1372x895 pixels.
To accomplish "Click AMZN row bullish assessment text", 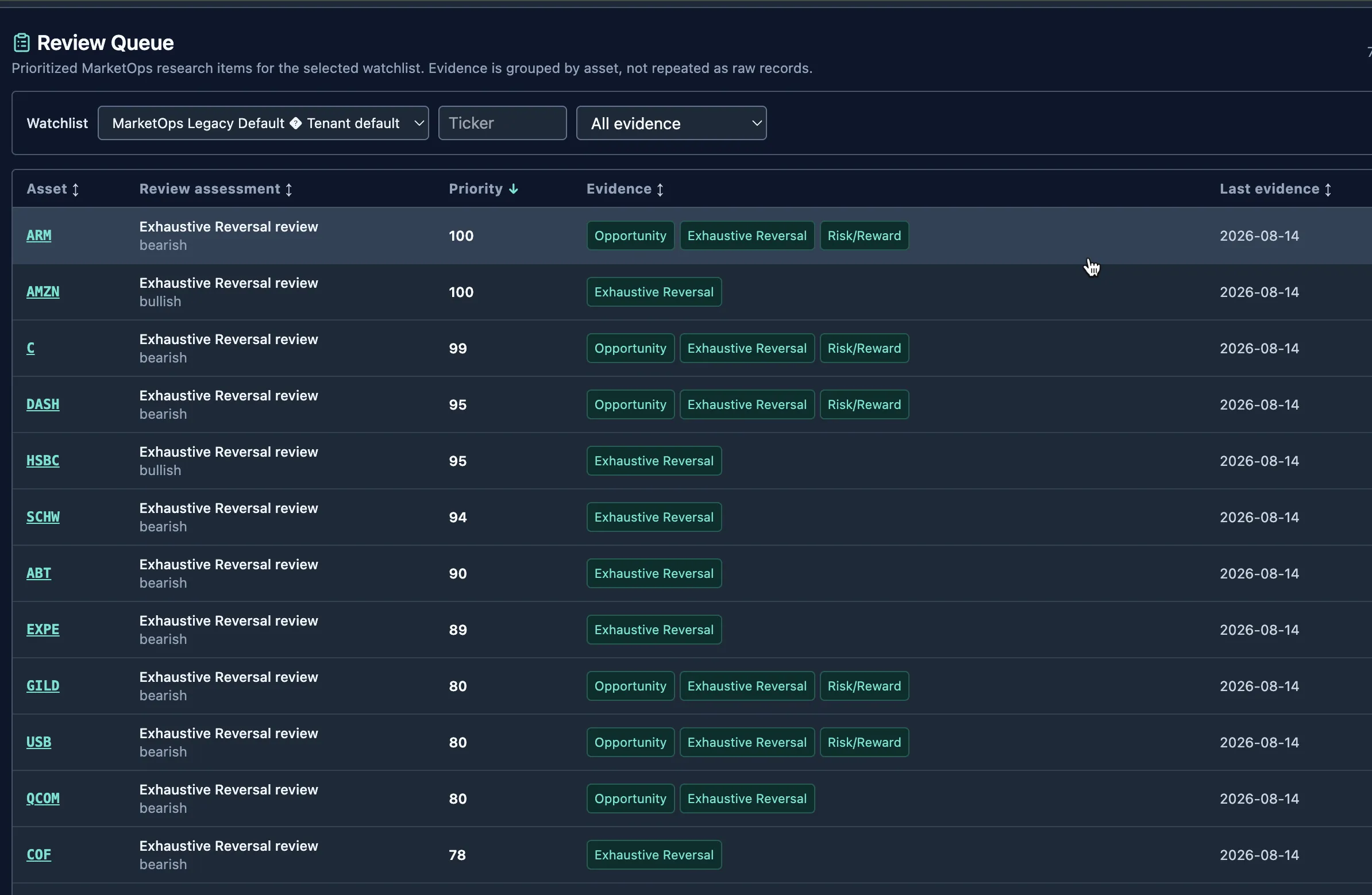I will (x=160, y=302).
